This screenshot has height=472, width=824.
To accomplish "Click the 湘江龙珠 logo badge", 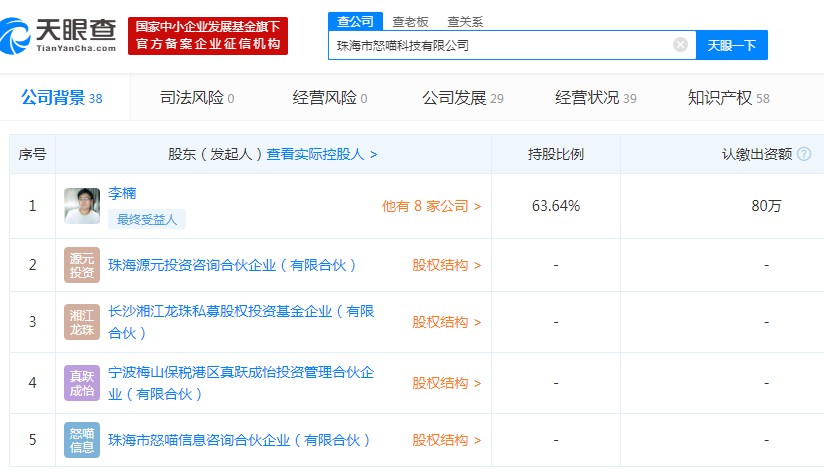I will point(82,322).
